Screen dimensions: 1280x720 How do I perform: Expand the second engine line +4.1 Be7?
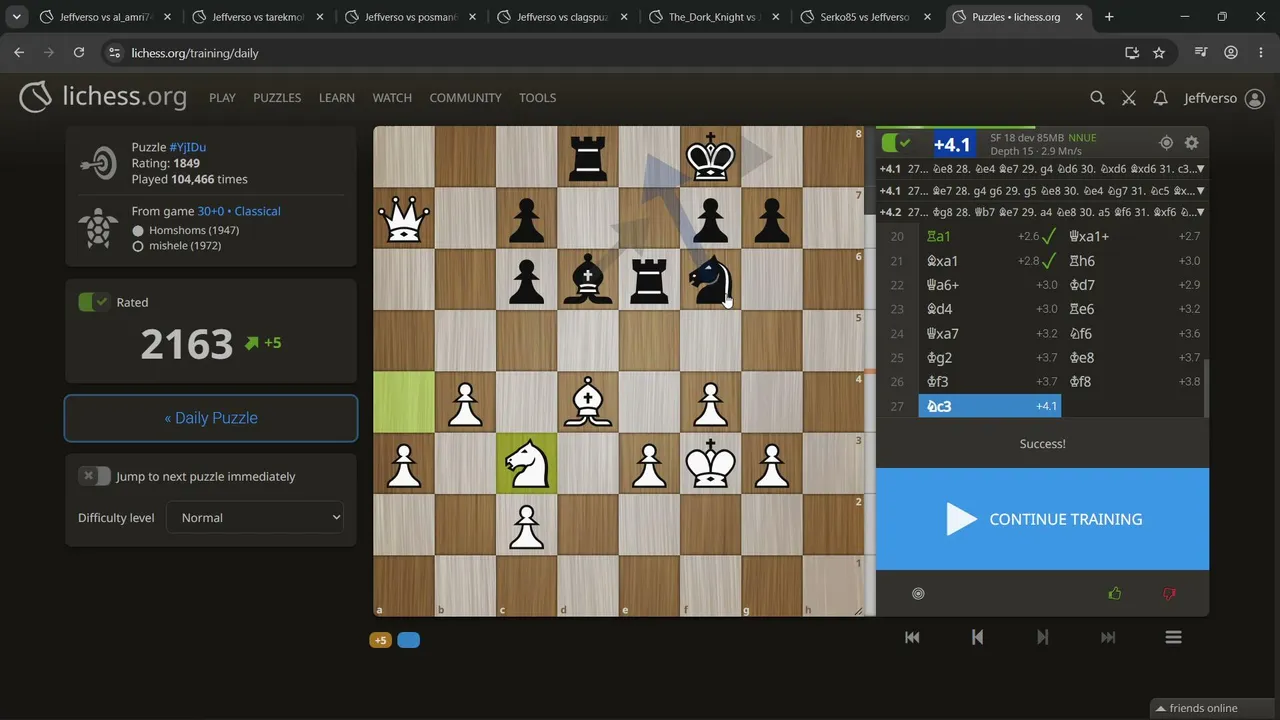(1200, 190)
